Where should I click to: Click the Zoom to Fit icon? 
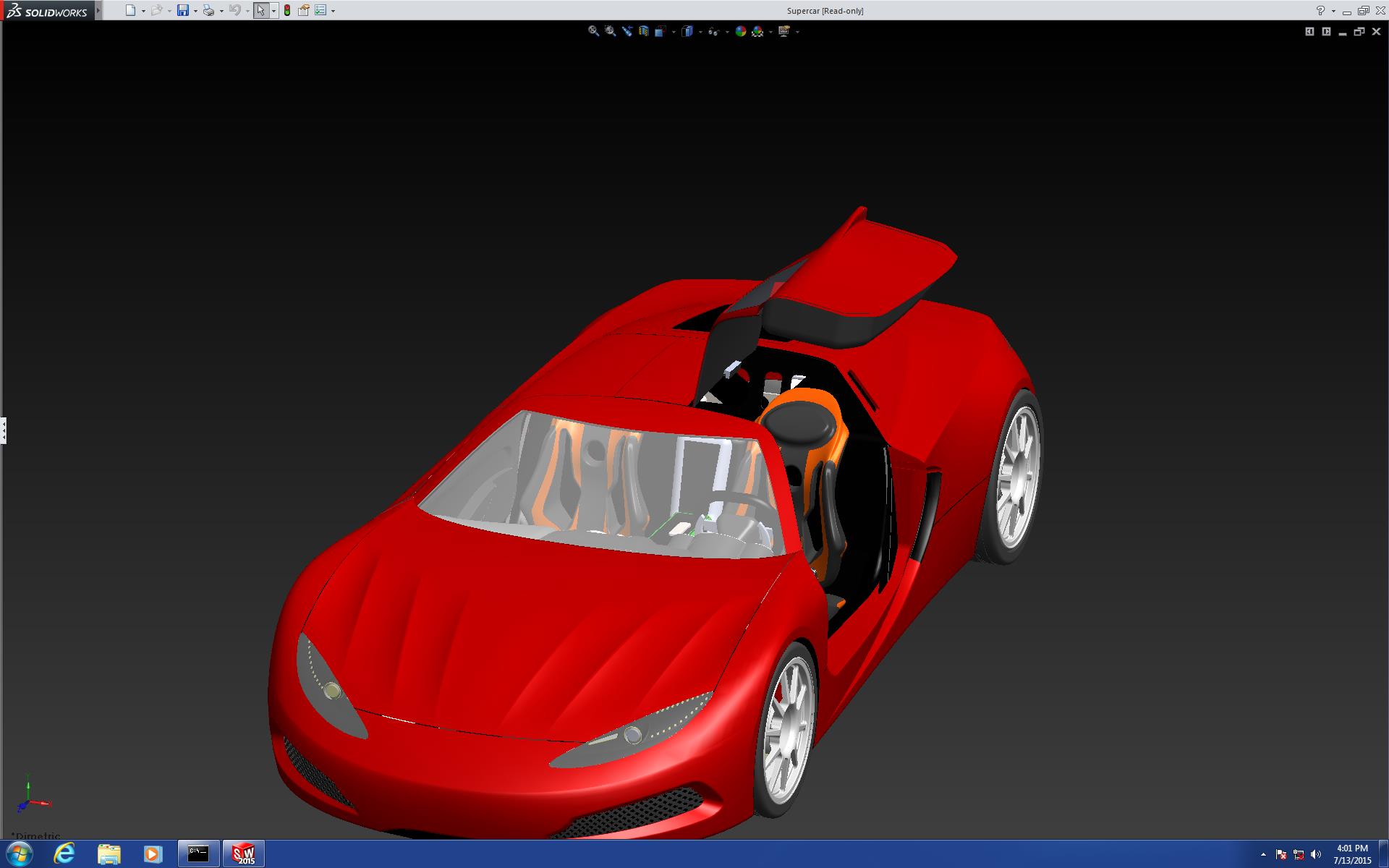pos(593,31)
